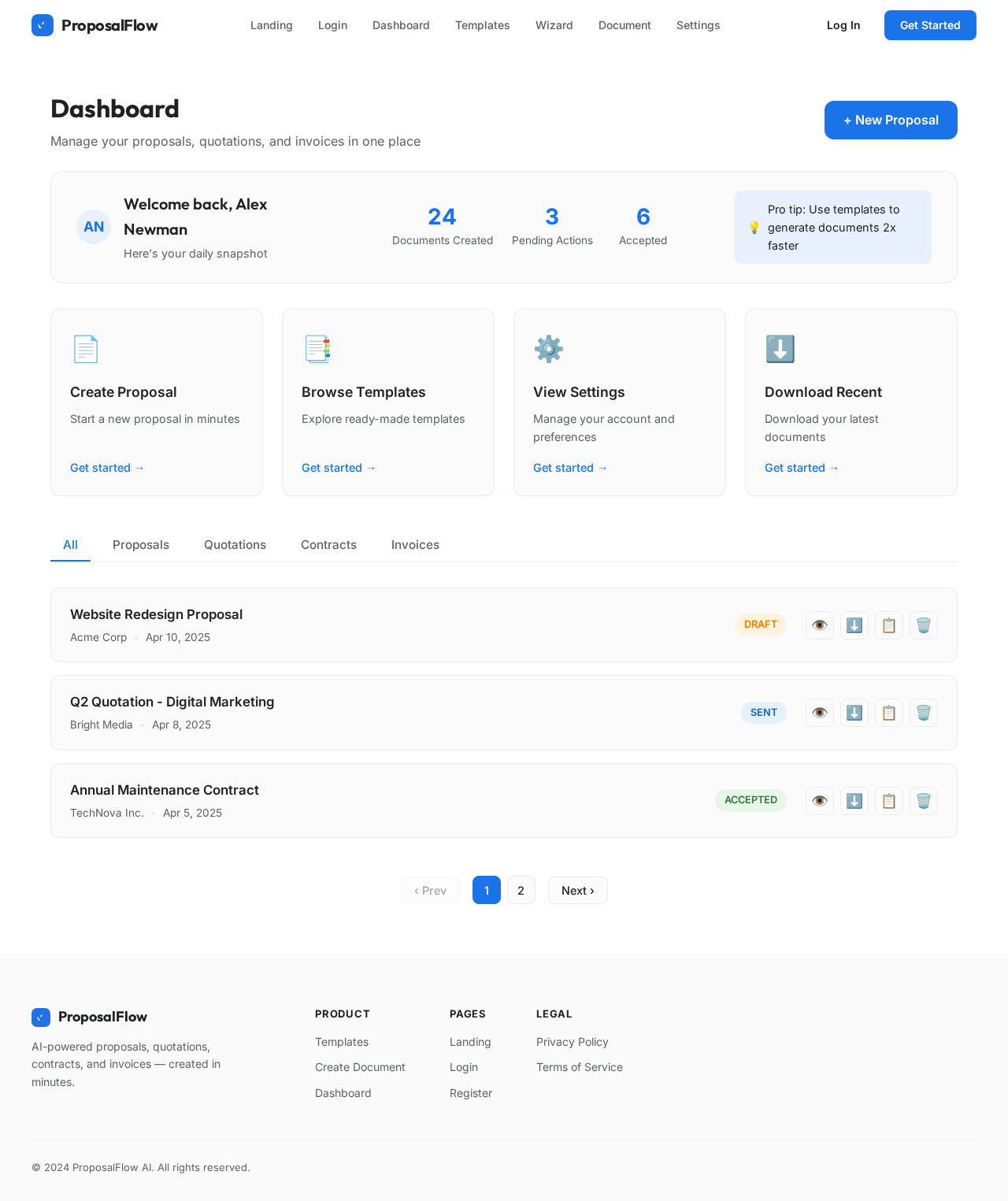Open footer Create Document link
This screenshot has width=1008, height=1201.
click(x=360, y=1067)
